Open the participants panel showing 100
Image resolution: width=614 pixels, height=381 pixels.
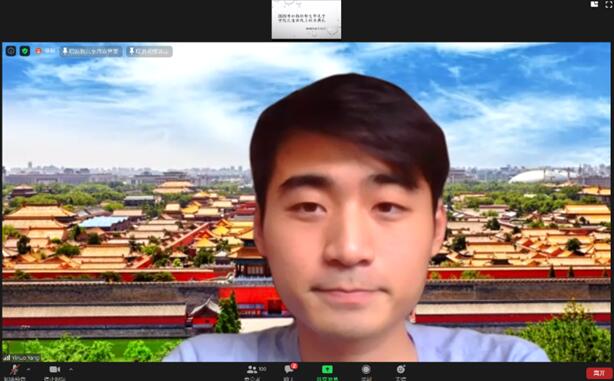(256, 370)
